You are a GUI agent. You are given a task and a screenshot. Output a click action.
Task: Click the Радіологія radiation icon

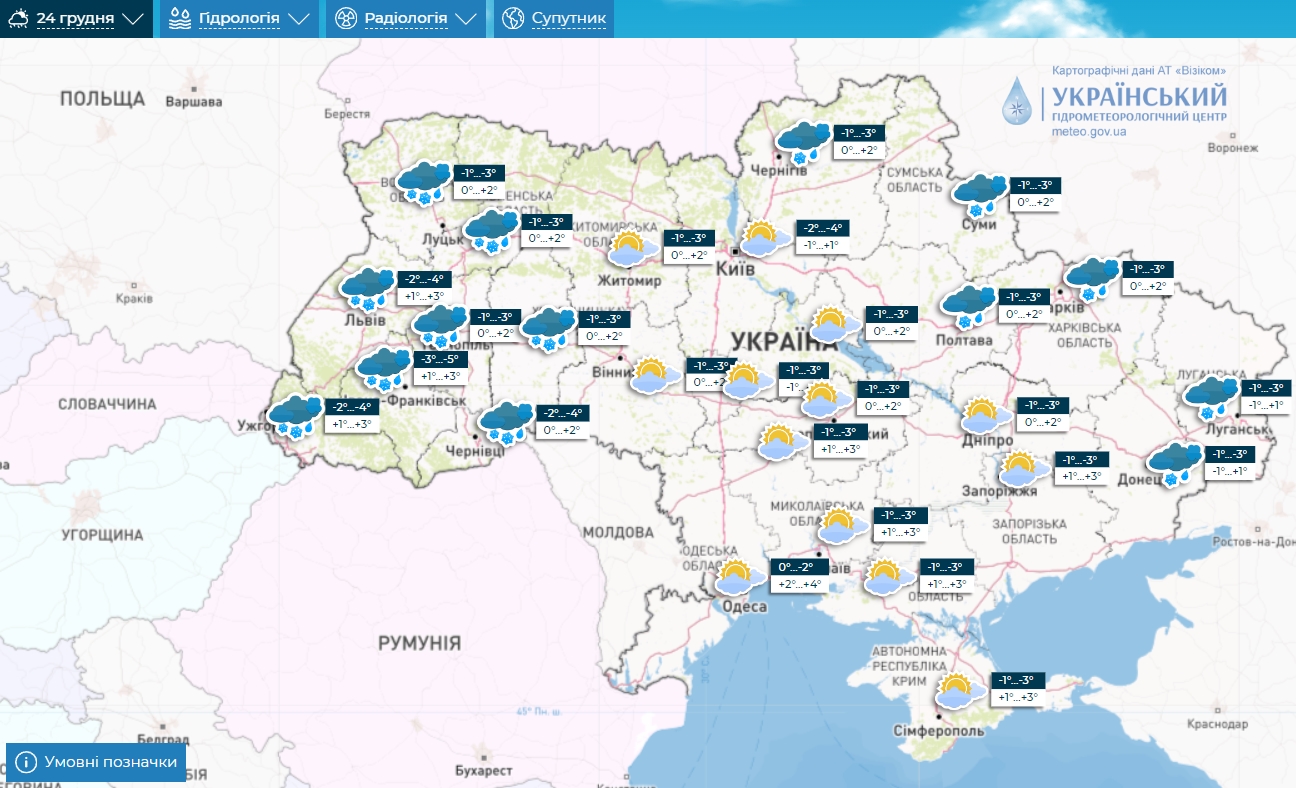346,19
